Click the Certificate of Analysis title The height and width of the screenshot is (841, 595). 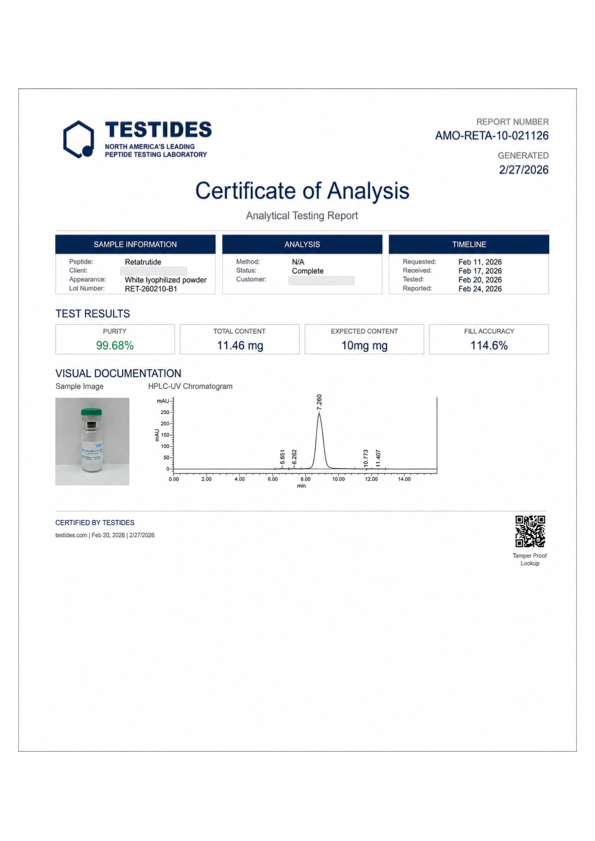(302, 191)
